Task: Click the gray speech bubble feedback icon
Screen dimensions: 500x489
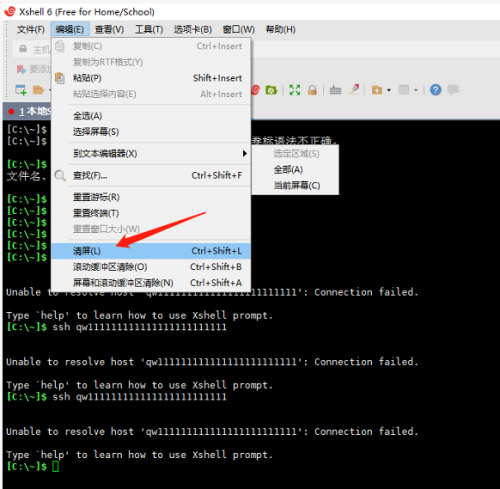Action: click(453, 90)
